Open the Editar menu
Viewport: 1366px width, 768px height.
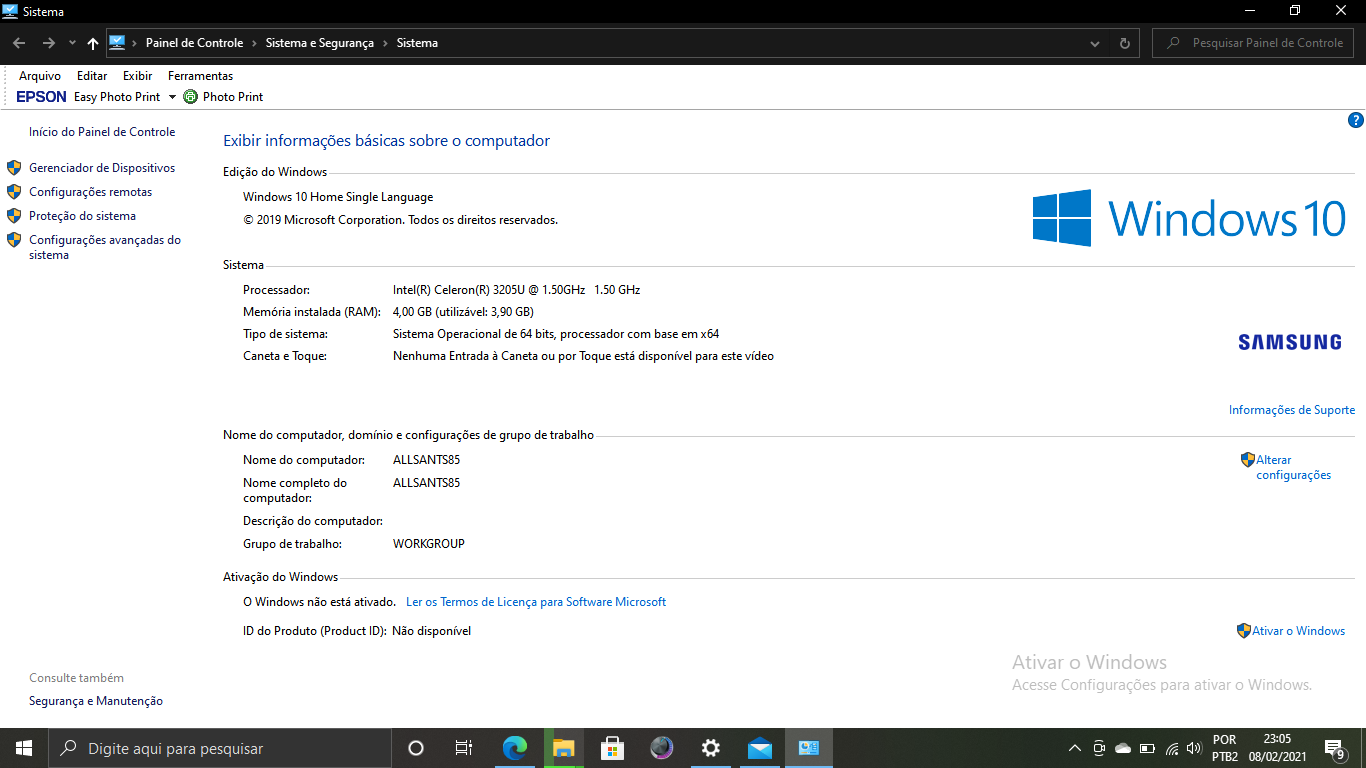92,76
